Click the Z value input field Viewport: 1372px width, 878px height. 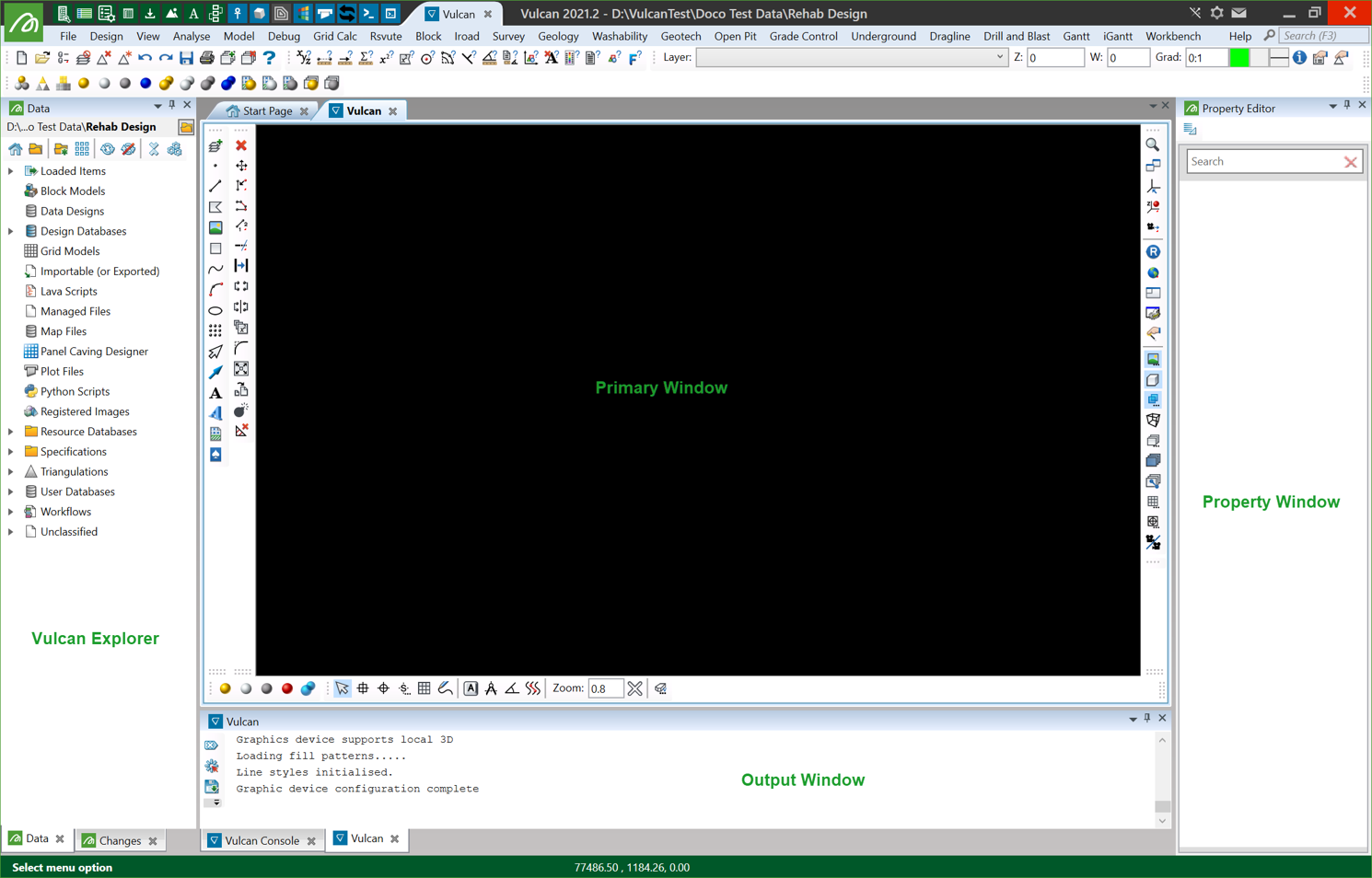(1054, 57)
